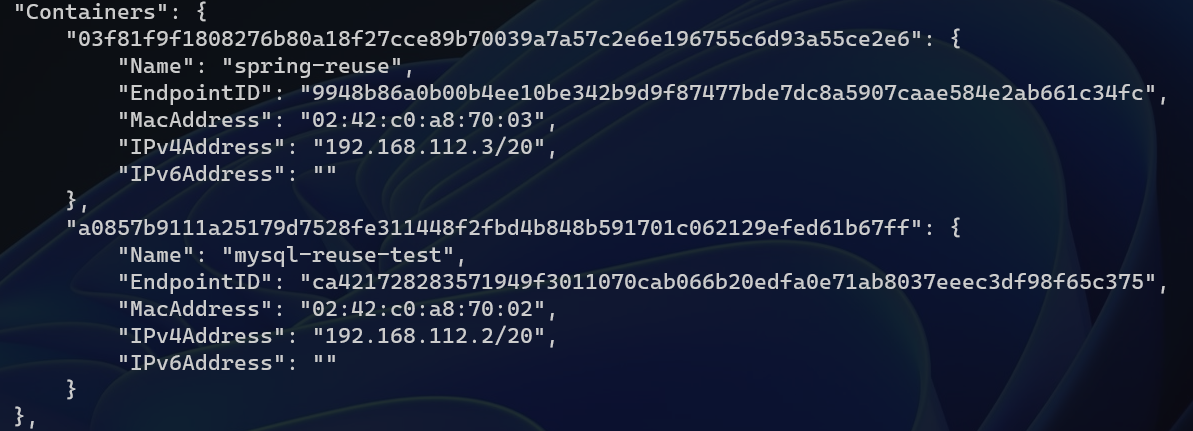Screen dimensions: 1193x431
Task: Click EndpointID value starting with 9948b86a
Action: (727, 93)
